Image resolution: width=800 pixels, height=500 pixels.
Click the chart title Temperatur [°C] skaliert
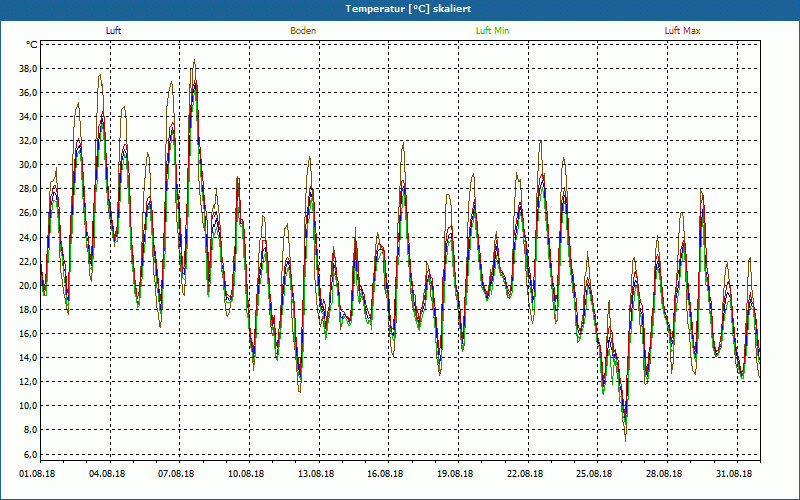pyautogui.click(x=408, y=9)
